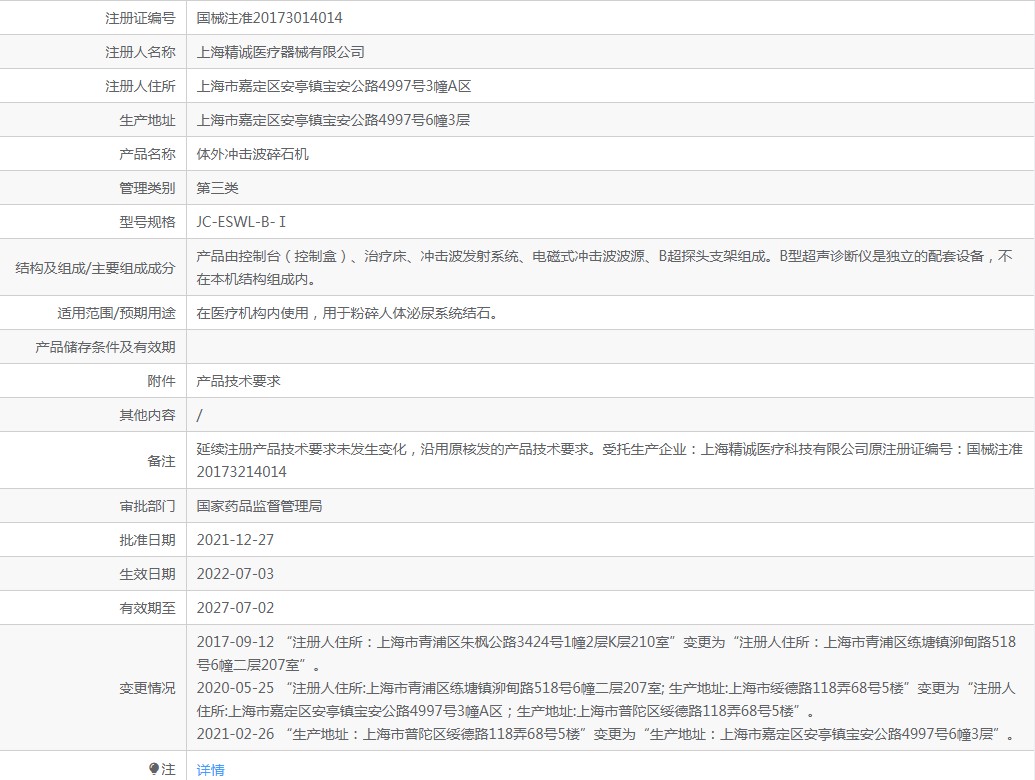Click the 备注 row label
The image size is (1035, 780).
click(x=162, y=461)
